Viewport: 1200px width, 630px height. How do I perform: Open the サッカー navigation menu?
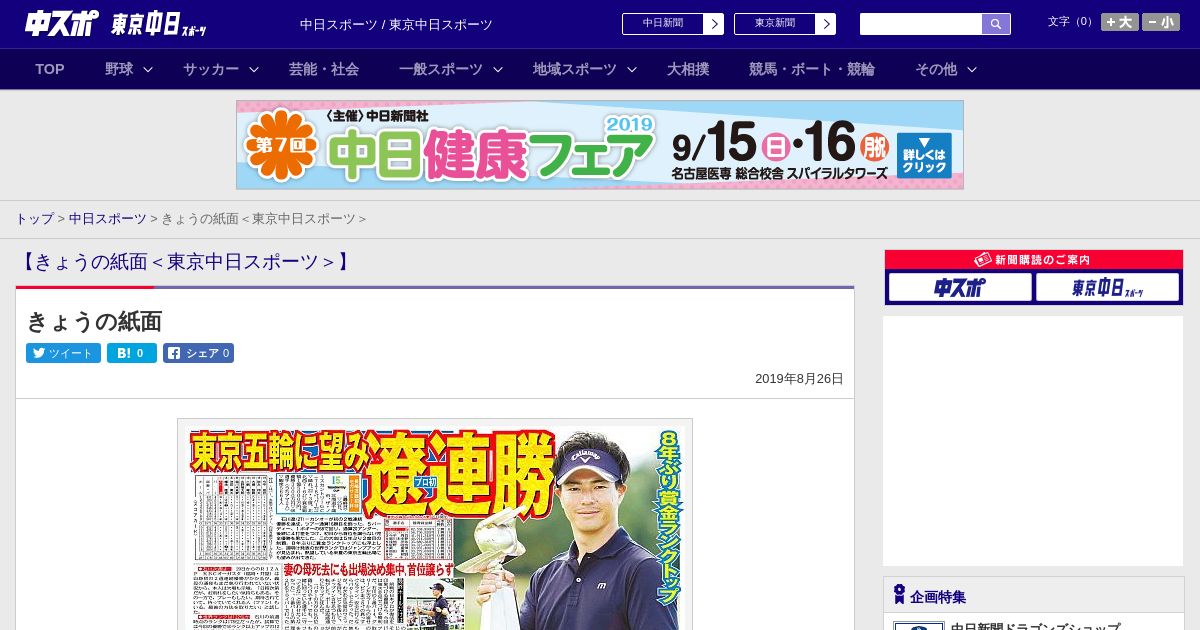(x=211, y=69)
